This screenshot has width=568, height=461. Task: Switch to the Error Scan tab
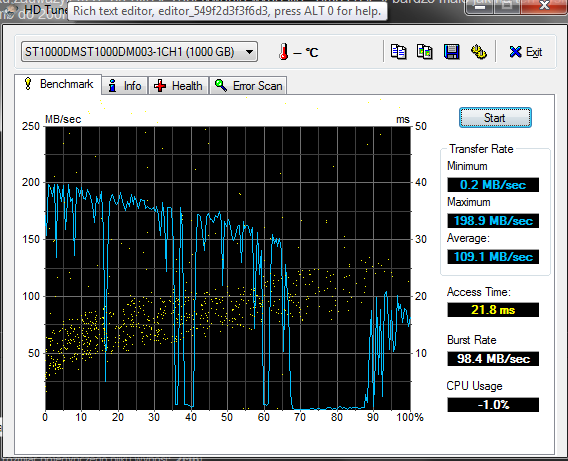click(248, 86)
